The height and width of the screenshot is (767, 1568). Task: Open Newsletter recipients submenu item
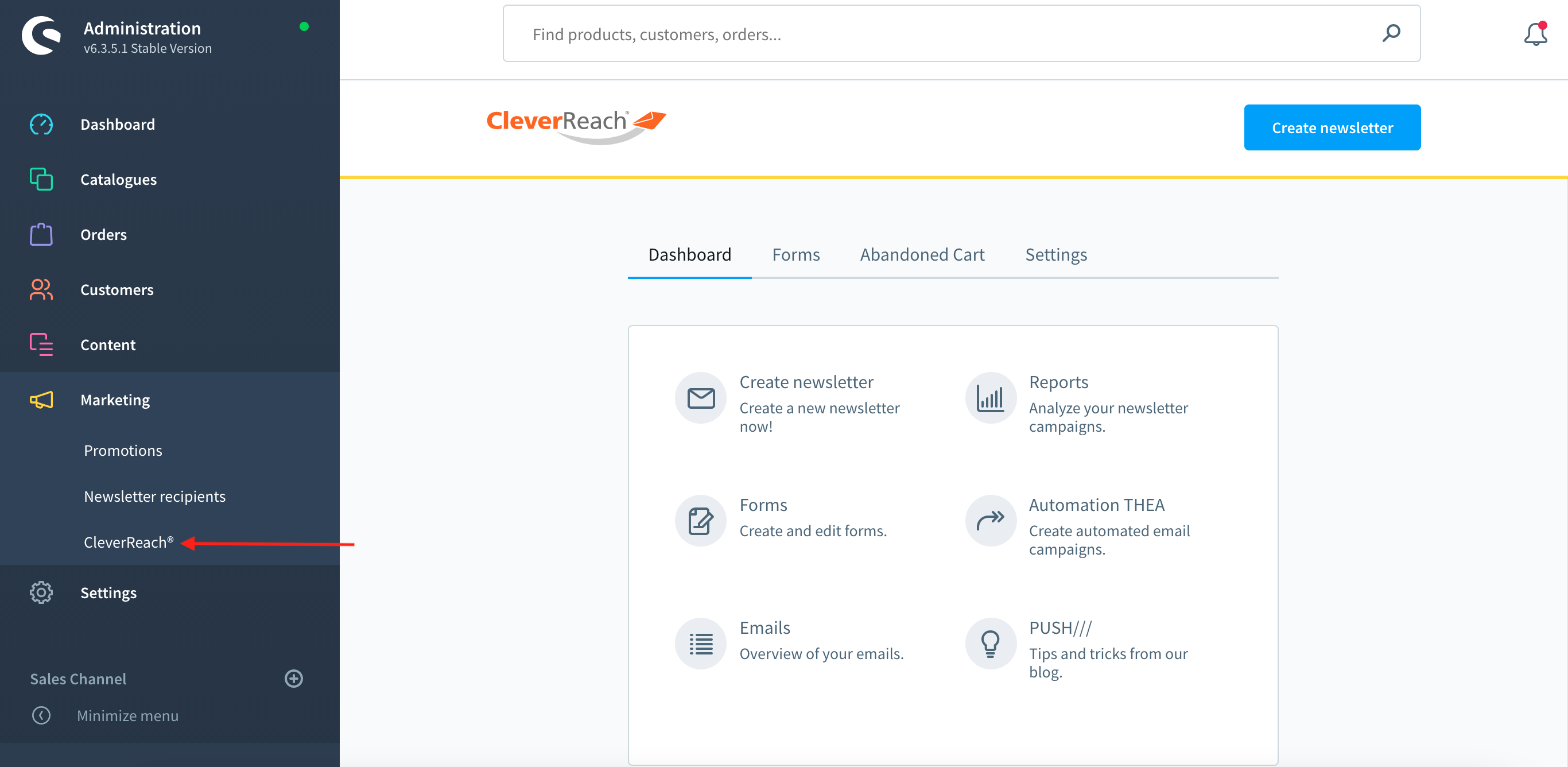[154, 496]
